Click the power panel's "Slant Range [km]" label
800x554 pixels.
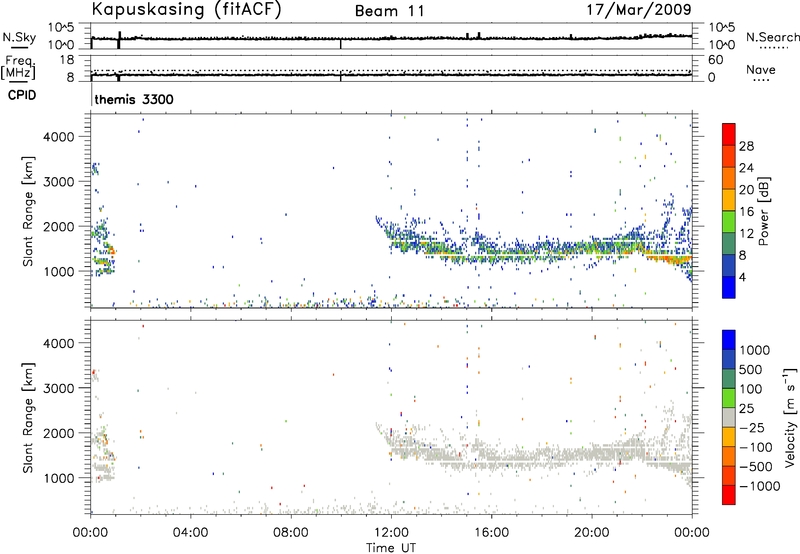(28, 211)
